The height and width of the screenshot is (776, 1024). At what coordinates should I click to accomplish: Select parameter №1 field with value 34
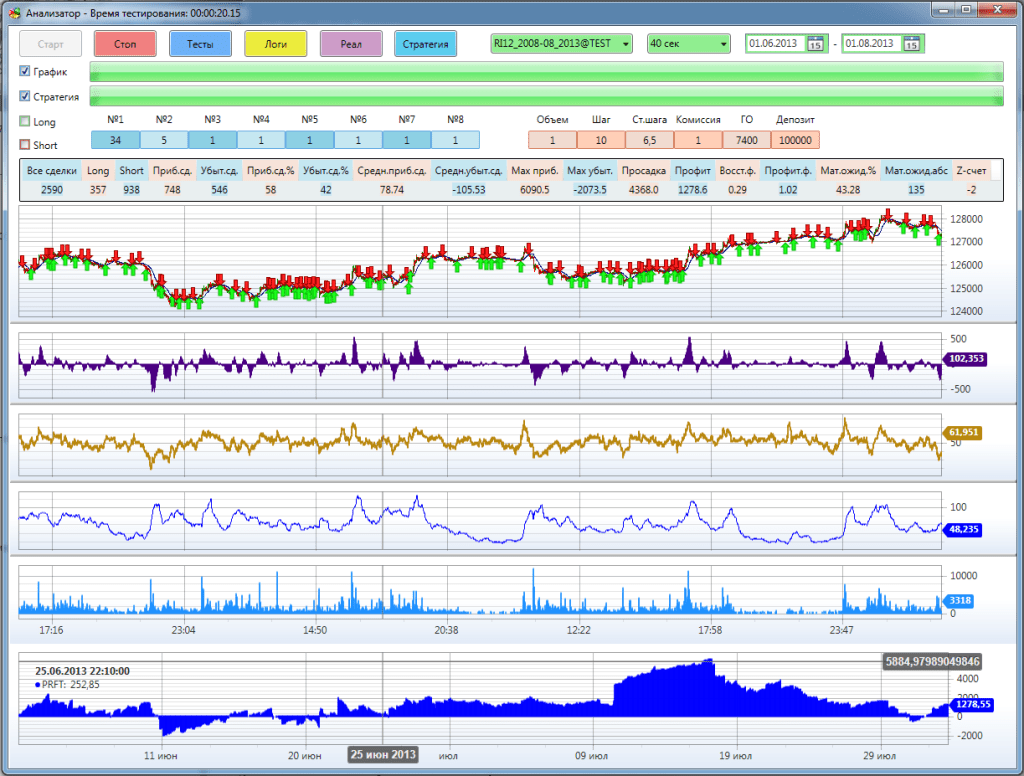[116, 140]
